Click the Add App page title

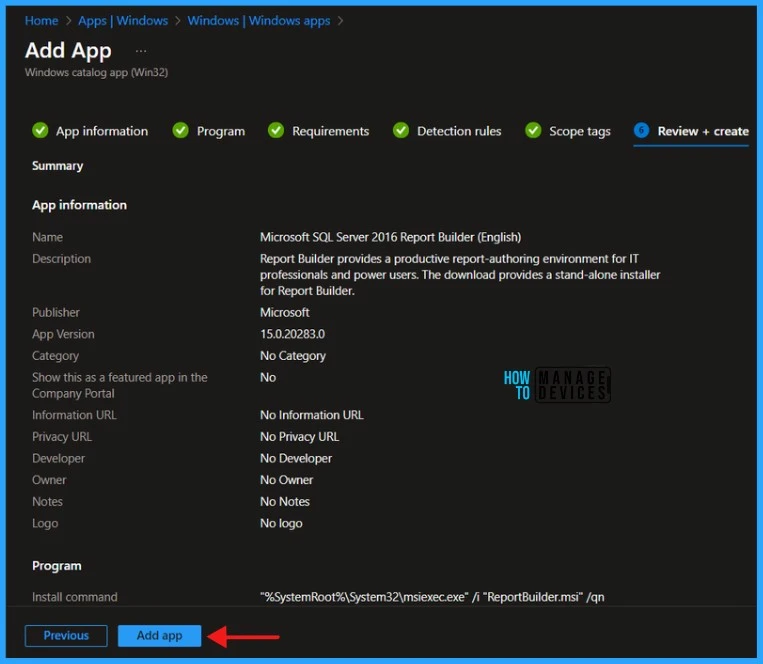point(68,51)
